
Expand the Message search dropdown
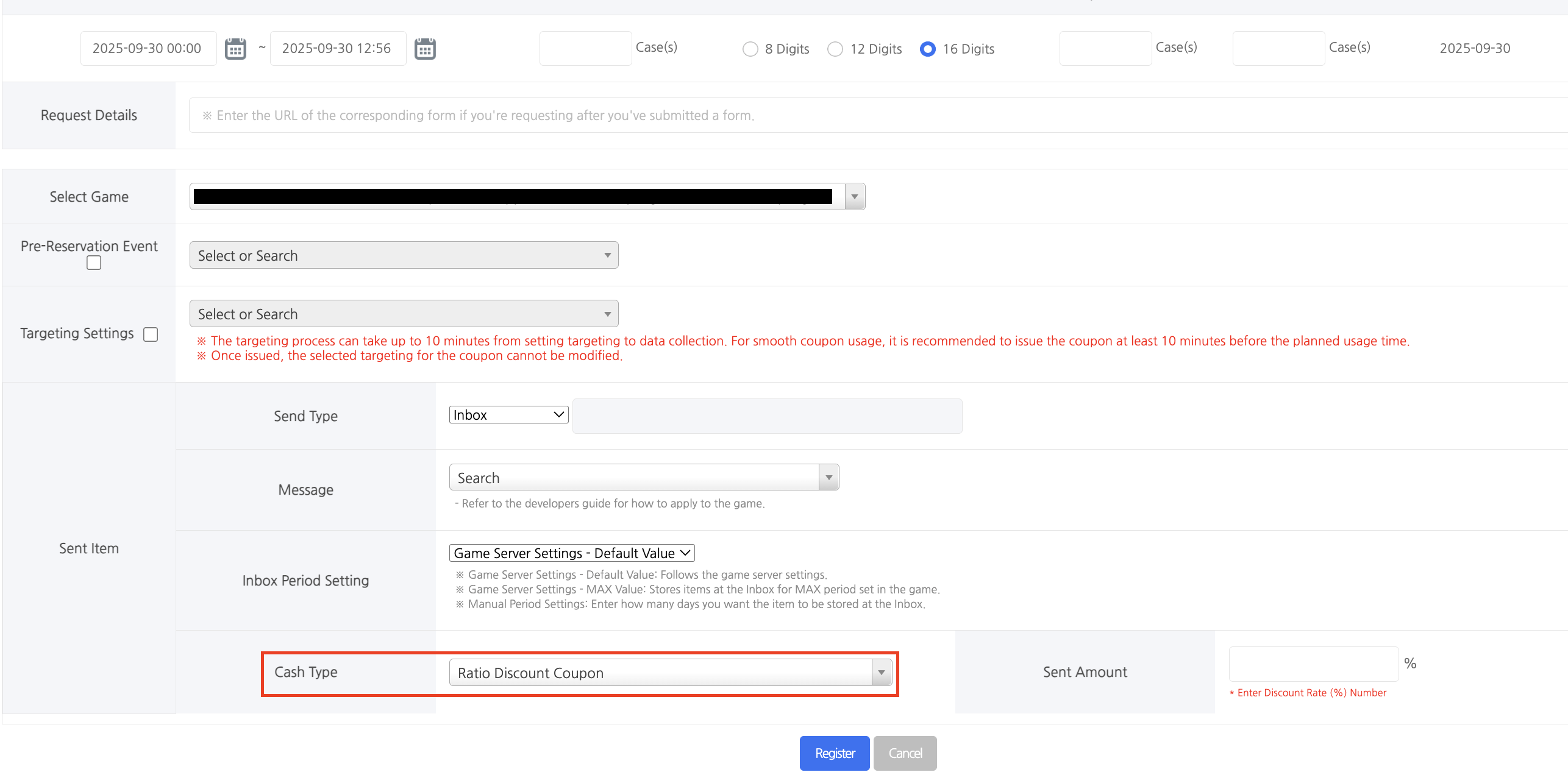(644, 478)
